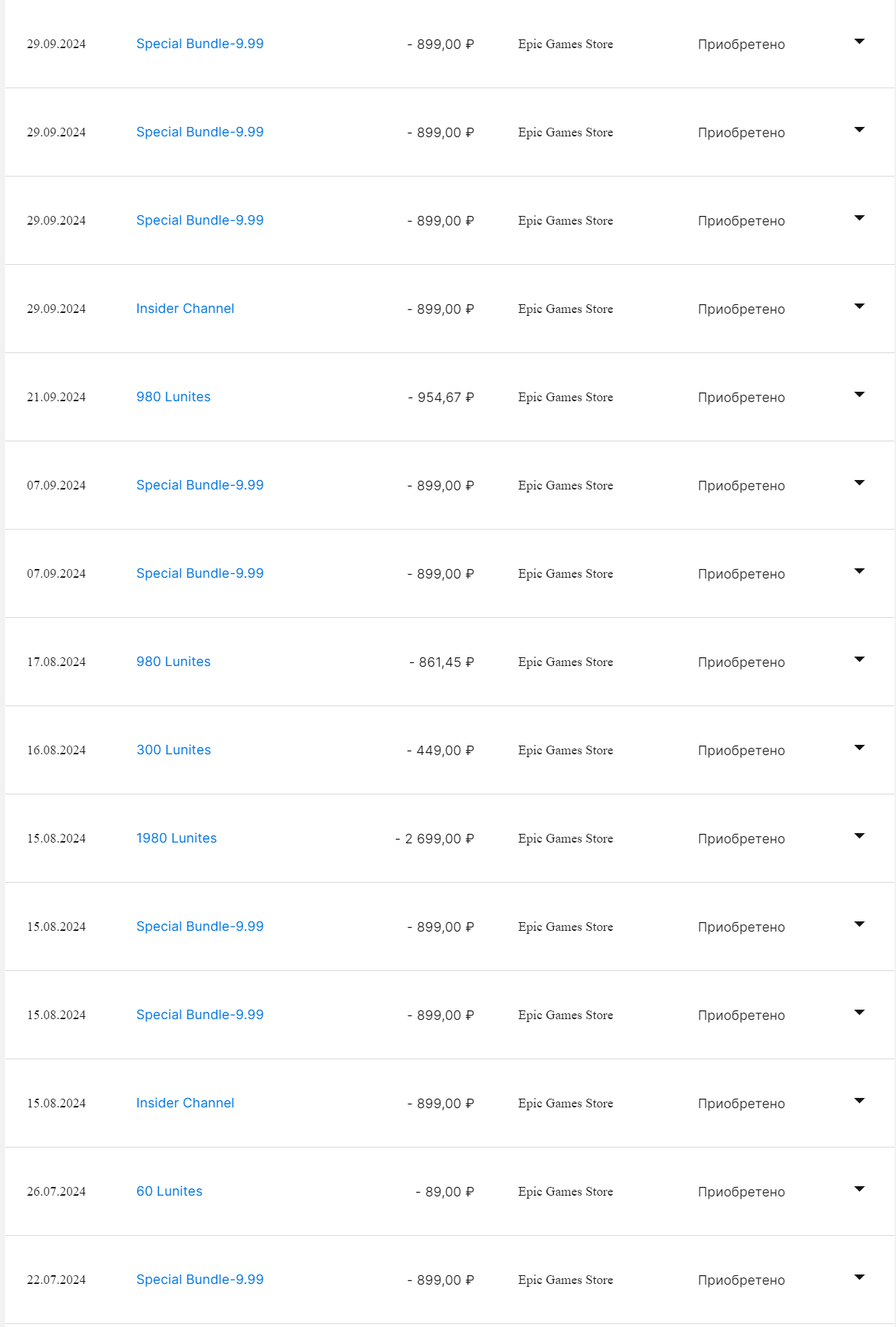The width and height of the screenshot is (896, 1327).
Task: Expand the 21.09.2024 980 Lunites transaction details
Action: (x=859, y=395)
